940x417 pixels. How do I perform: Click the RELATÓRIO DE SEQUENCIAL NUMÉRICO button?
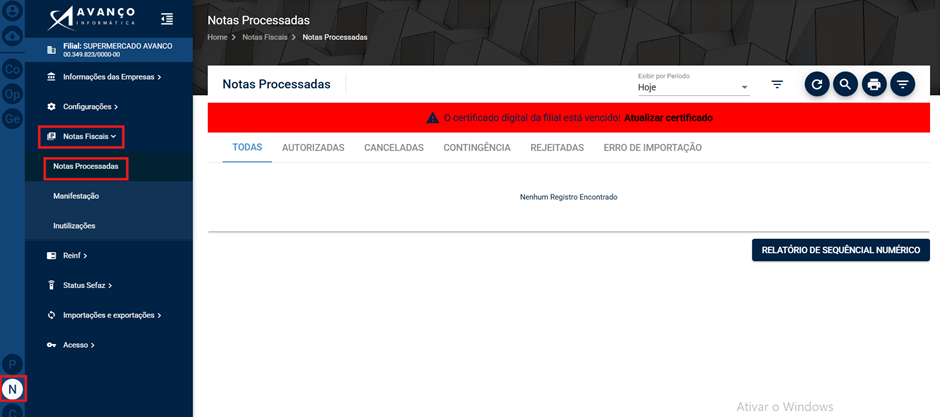coord(840,250)
